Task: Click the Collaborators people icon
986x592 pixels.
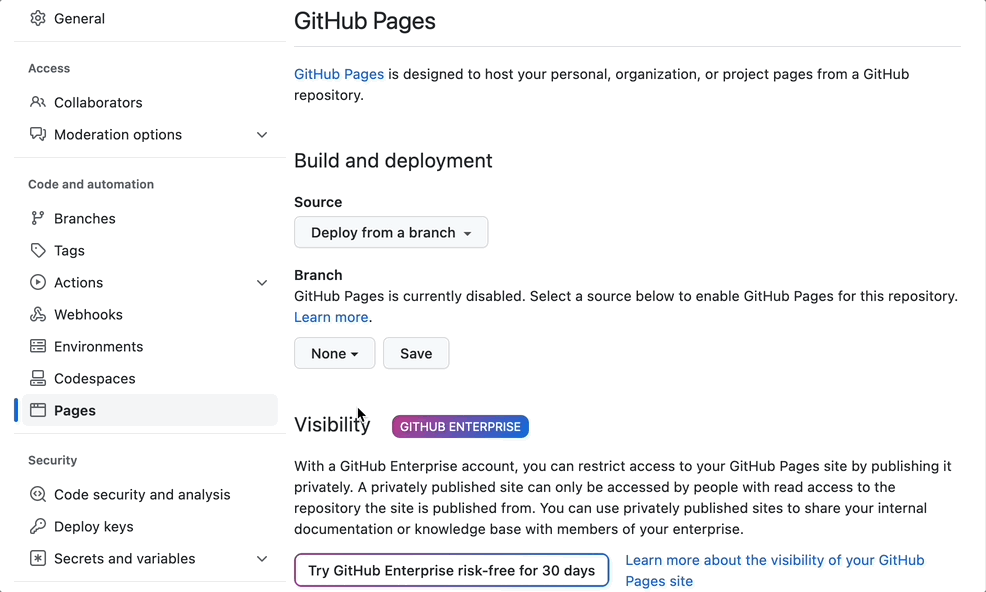Action: pos(38,103)
